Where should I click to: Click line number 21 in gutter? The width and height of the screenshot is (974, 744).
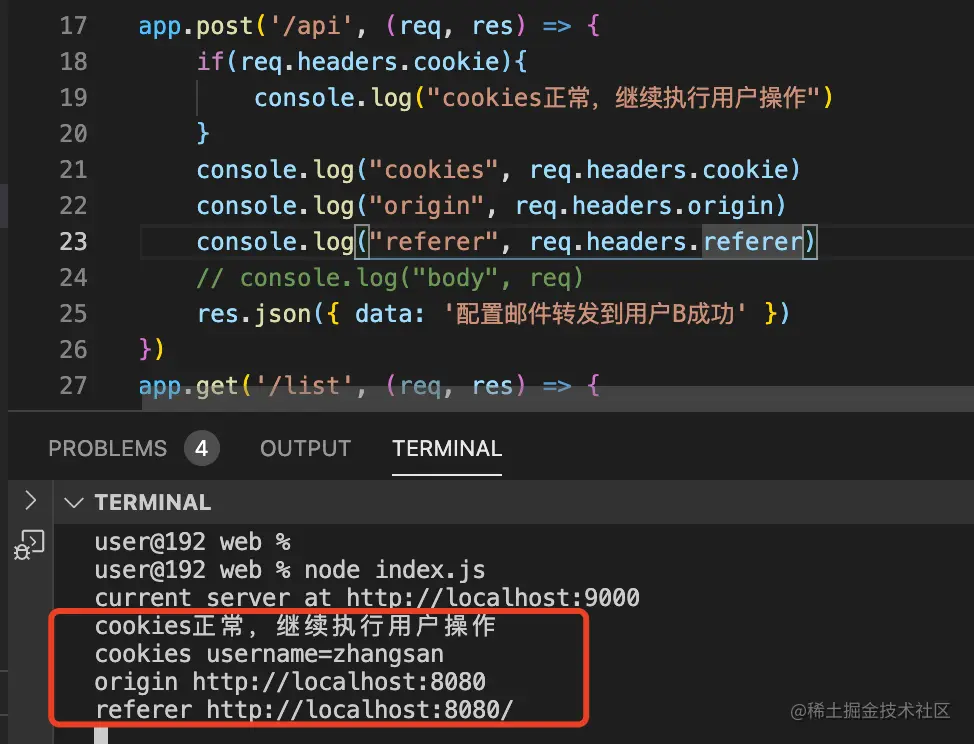click(73, 170)
